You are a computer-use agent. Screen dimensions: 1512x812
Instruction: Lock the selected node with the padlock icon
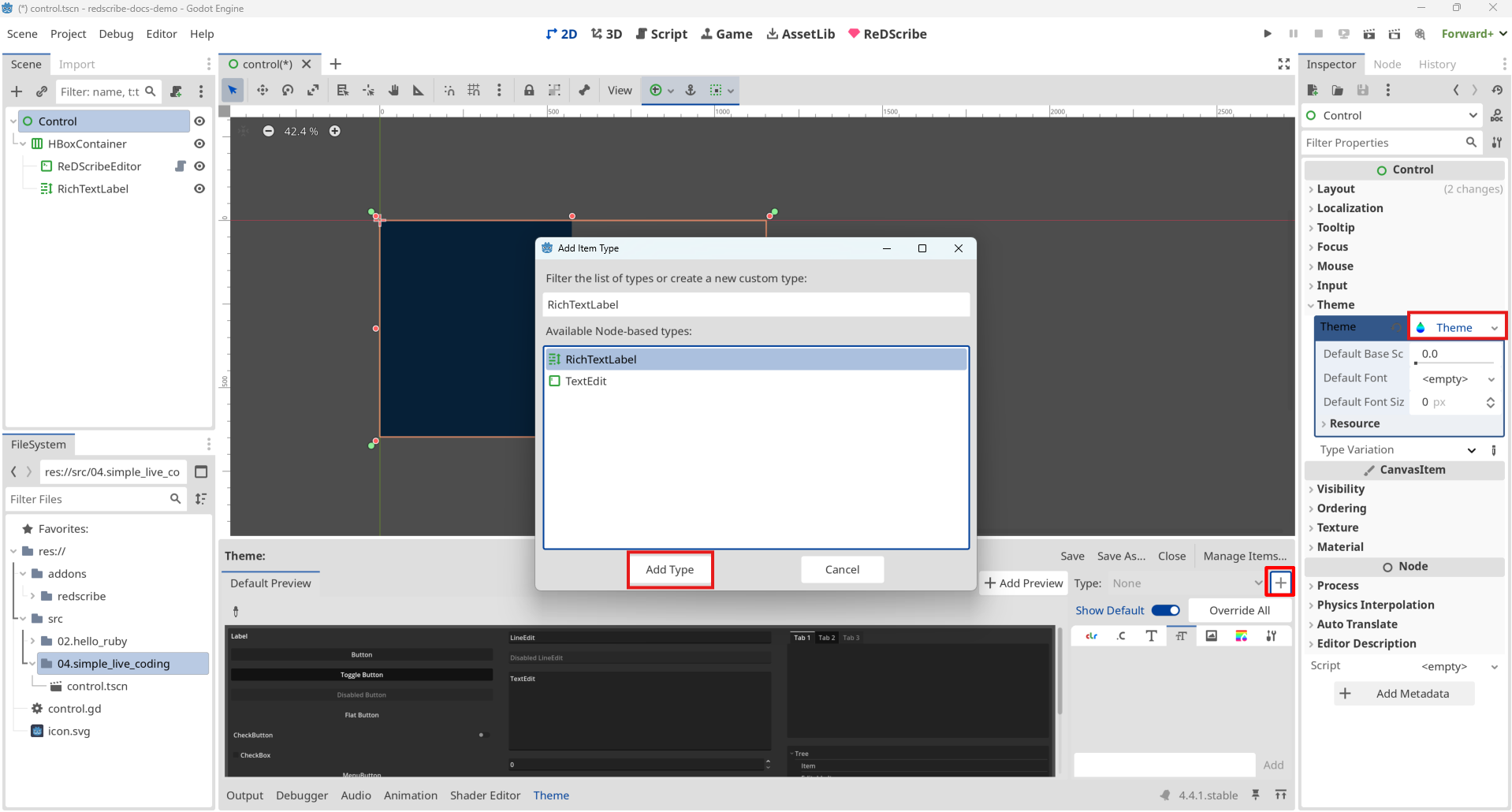click(x=529, y=91)
